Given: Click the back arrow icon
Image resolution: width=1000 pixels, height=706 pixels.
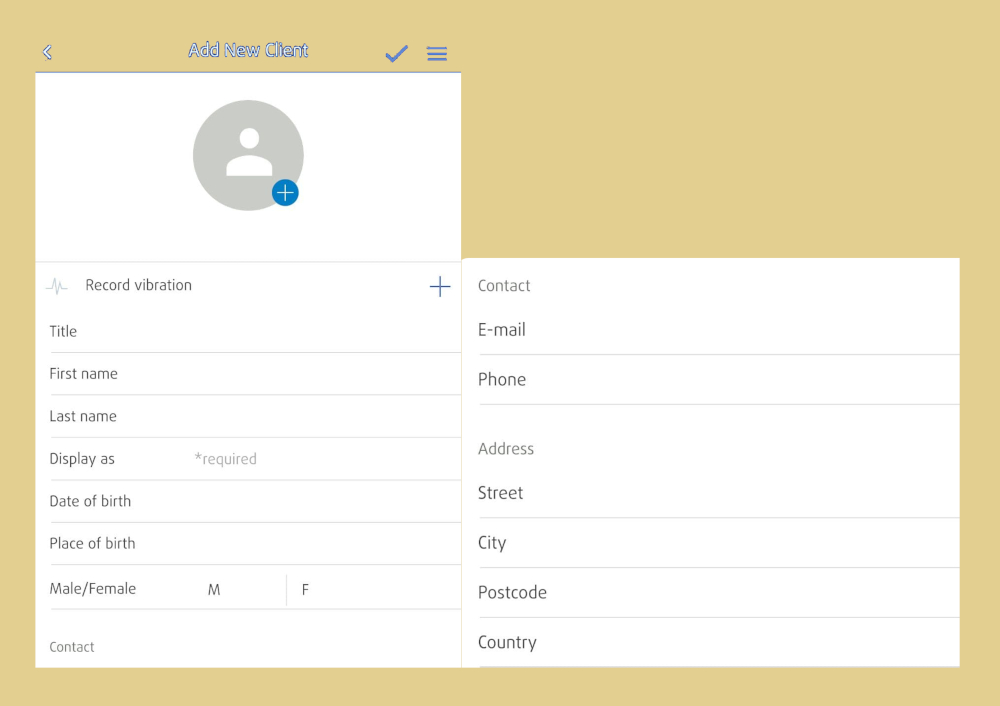Looking at the screenshot, I should coord(47,53).
